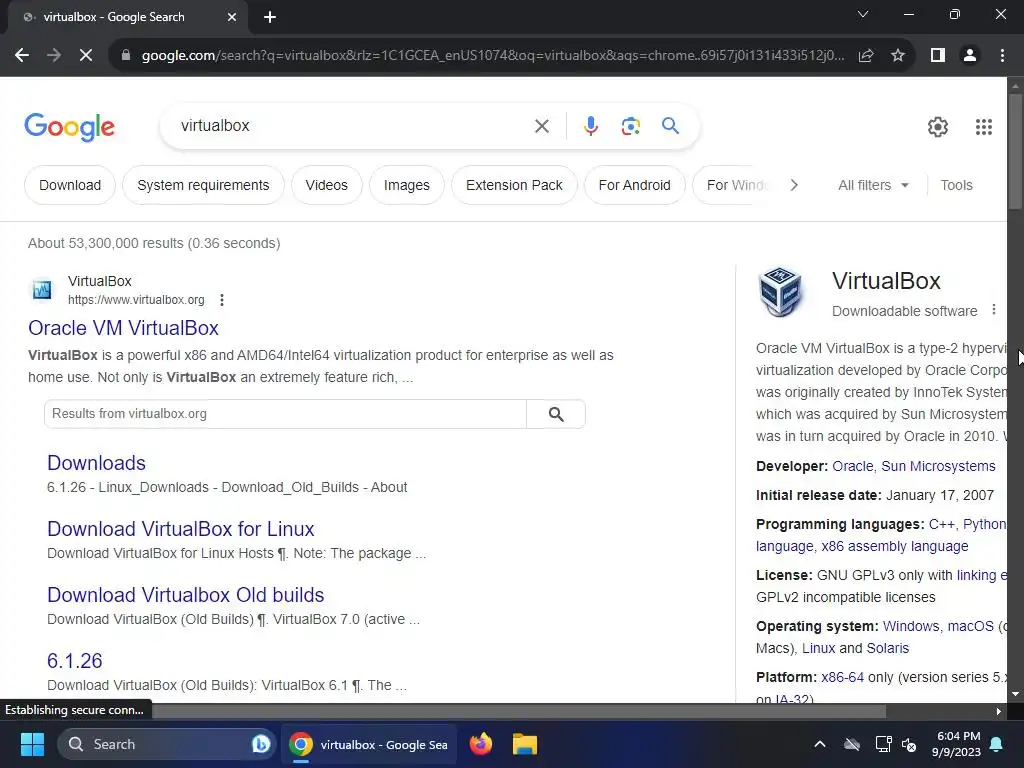Screen dimensions: 1024x768
Task: Click the virtualbox.org favicon
Action: coord(42,290)
